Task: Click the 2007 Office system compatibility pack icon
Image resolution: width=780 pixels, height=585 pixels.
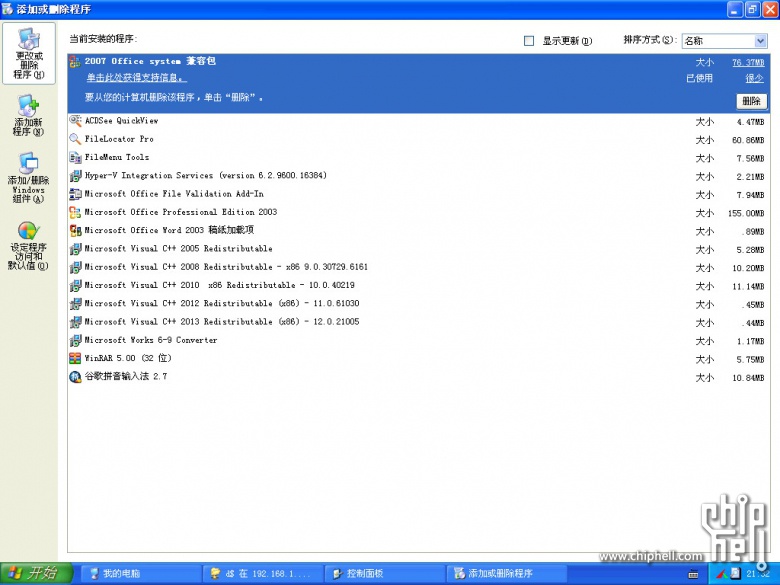Action: [x=75, y=62]
